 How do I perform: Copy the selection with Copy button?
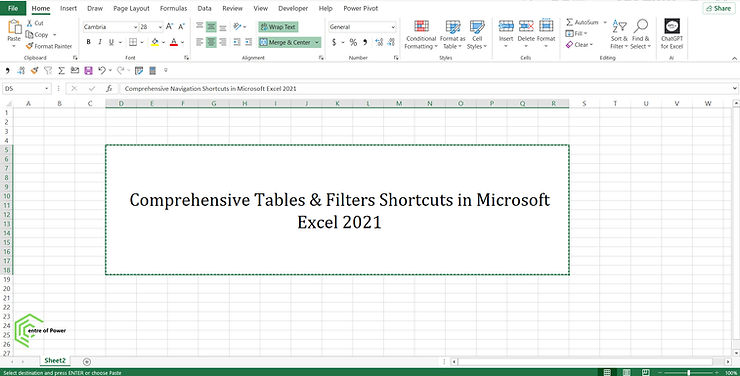click(x=37, y=34)
